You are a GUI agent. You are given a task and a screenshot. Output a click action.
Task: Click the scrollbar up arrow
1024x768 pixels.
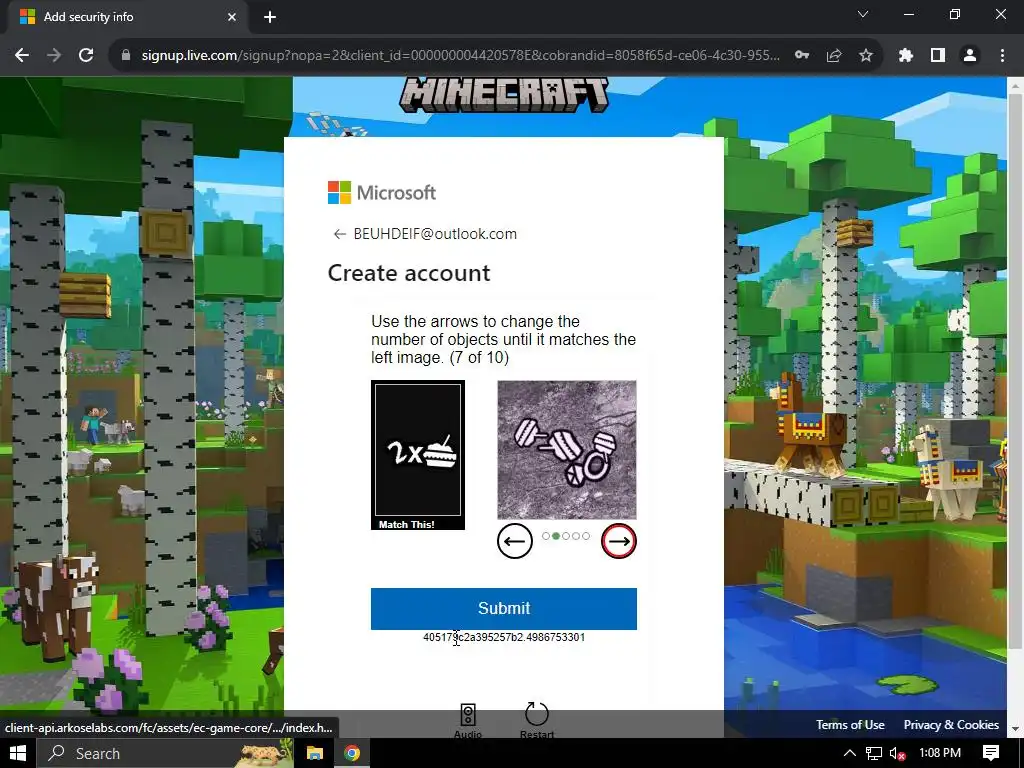click(1016, 85)
